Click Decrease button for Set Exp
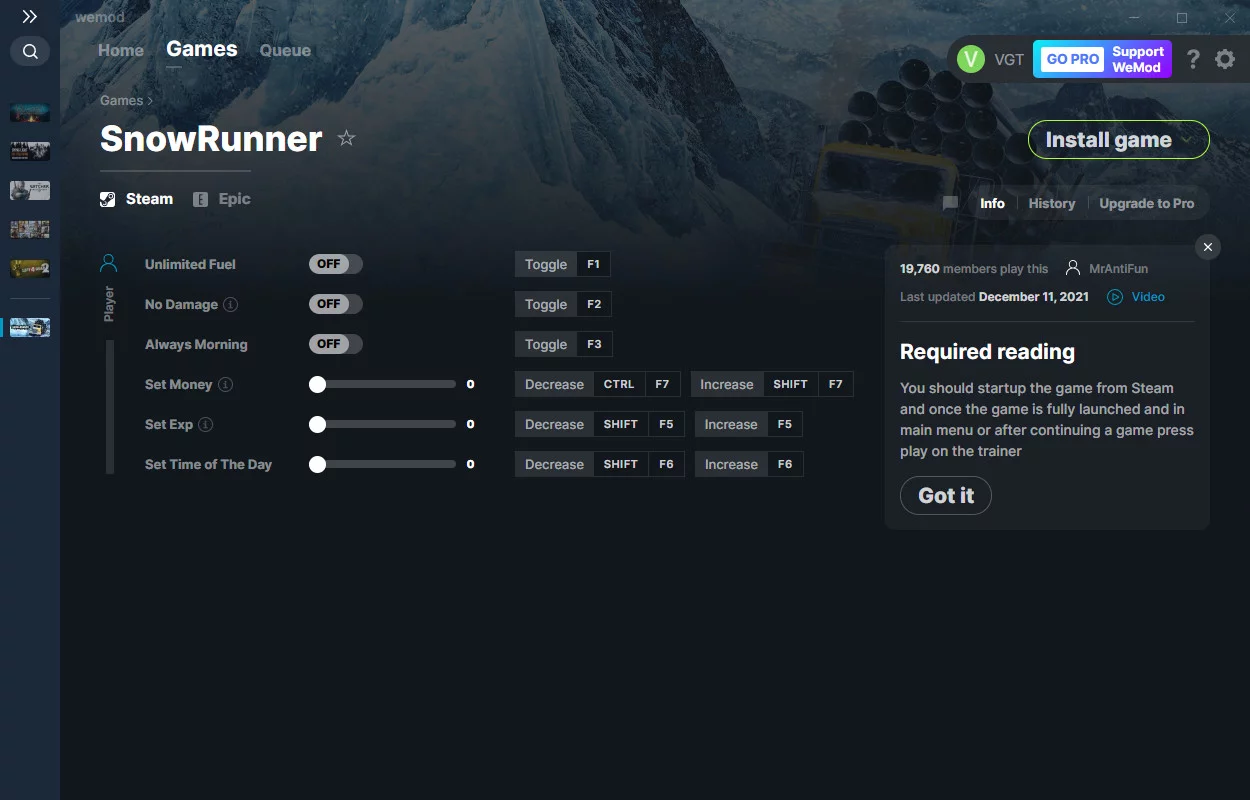This screenshot has height=800, width=1250. (x=554, y=424)
